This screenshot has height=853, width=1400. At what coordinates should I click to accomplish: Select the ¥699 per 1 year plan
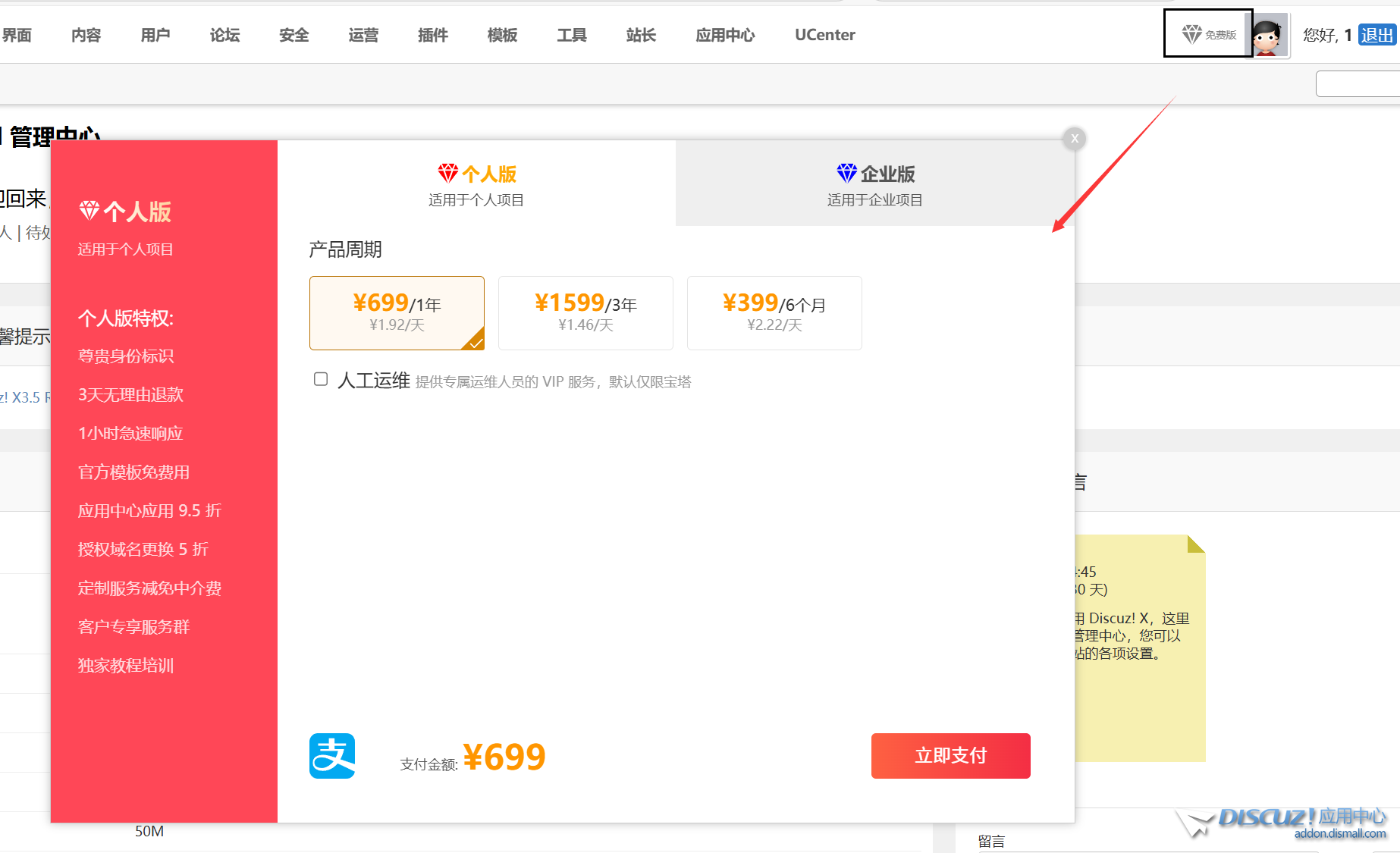[x=397, y=312]
